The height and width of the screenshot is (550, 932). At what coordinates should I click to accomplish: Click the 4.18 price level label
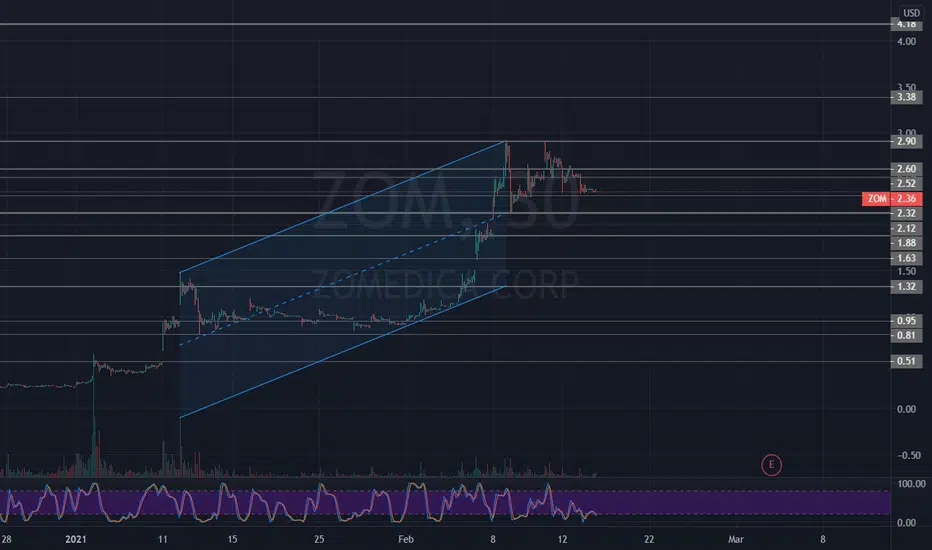pos(906,24)
